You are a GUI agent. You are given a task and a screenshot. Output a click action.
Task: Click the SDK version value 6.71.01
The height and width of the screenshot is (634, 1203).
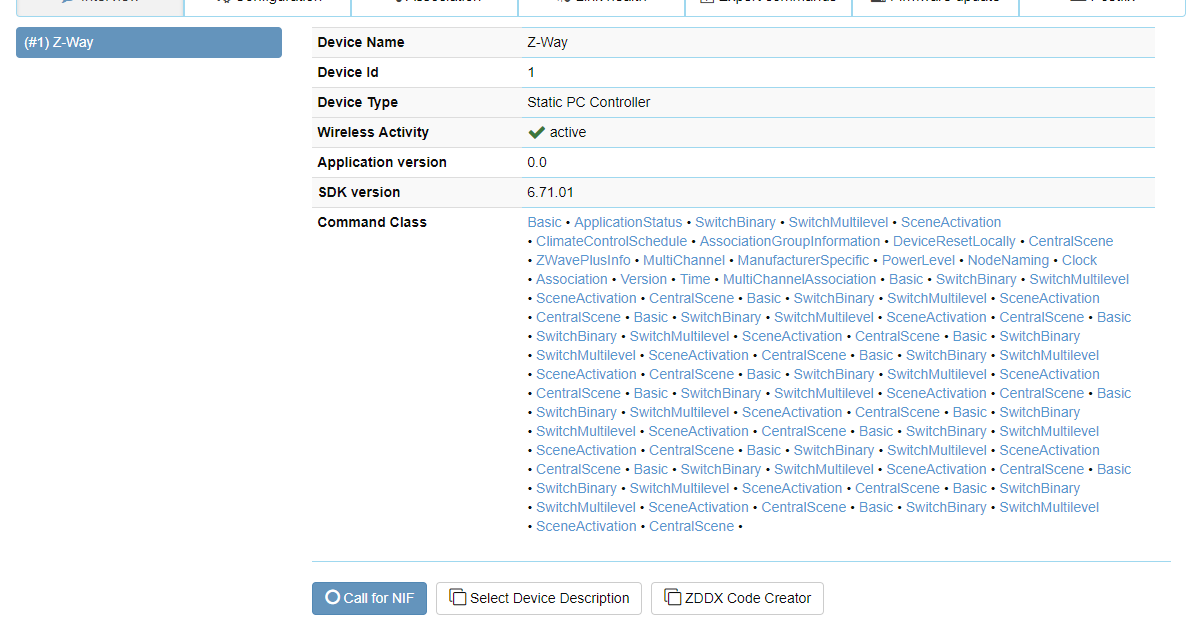[x=550, y=192]
